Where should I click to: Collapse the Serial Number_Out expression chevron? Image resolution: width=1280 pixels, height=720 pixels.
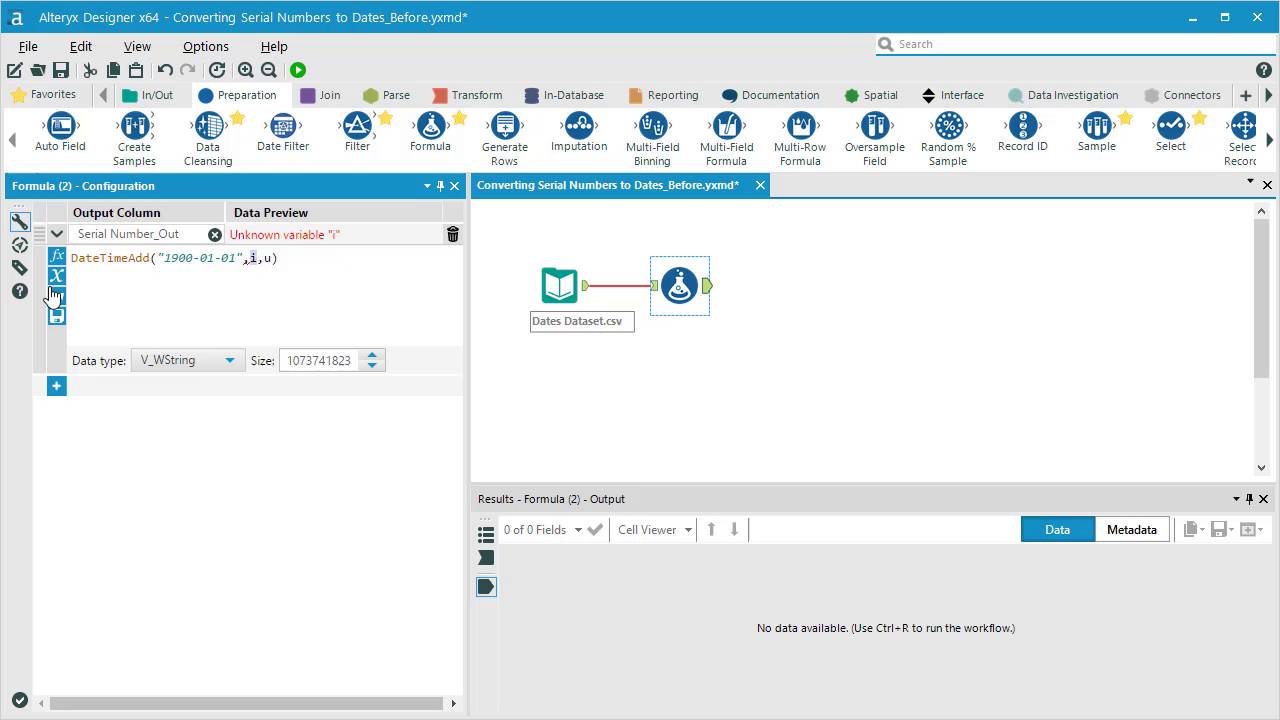click(57, 234)
